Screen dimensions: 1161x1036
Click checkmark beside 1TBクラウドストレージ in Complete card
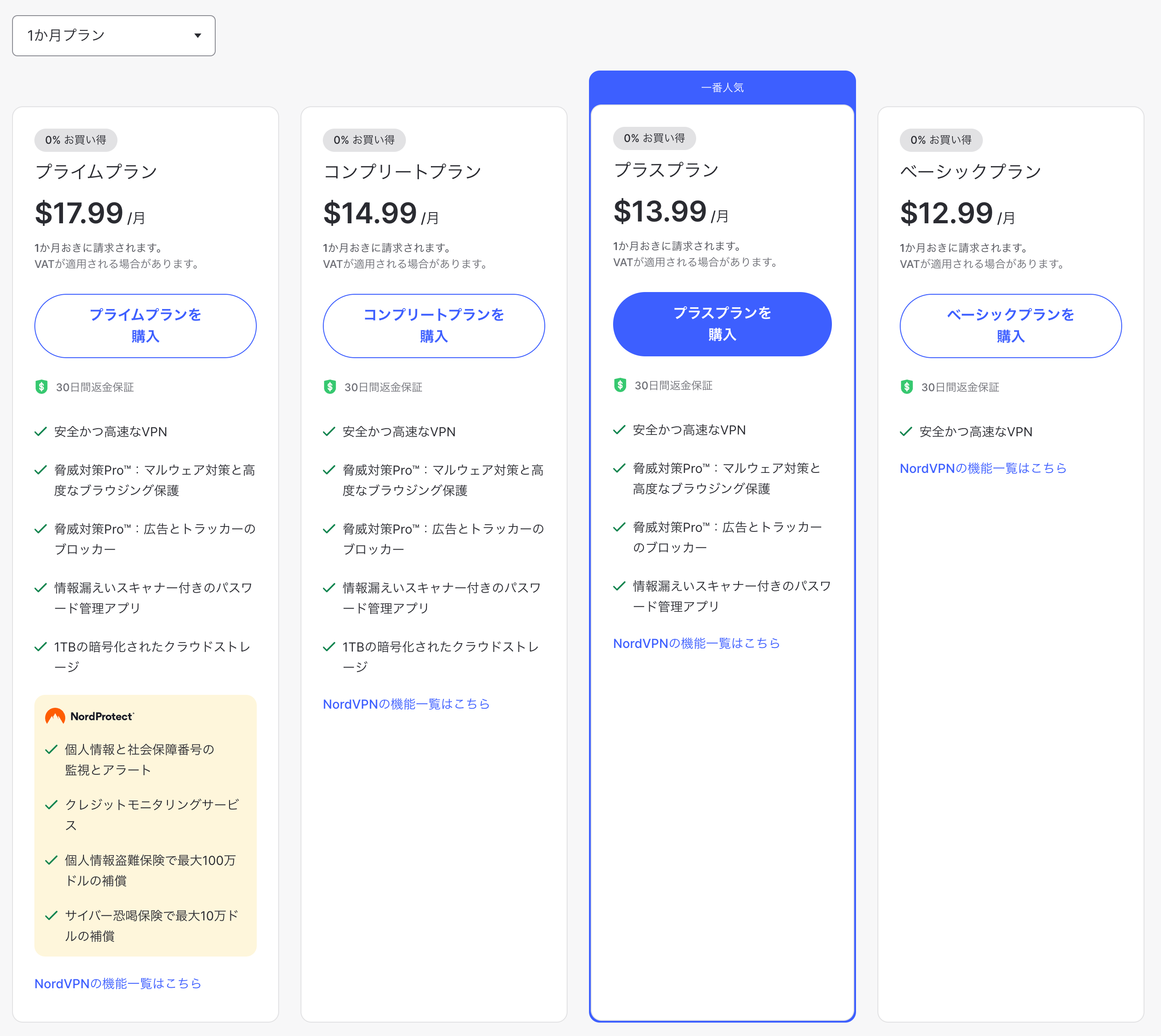click(329, 647)
